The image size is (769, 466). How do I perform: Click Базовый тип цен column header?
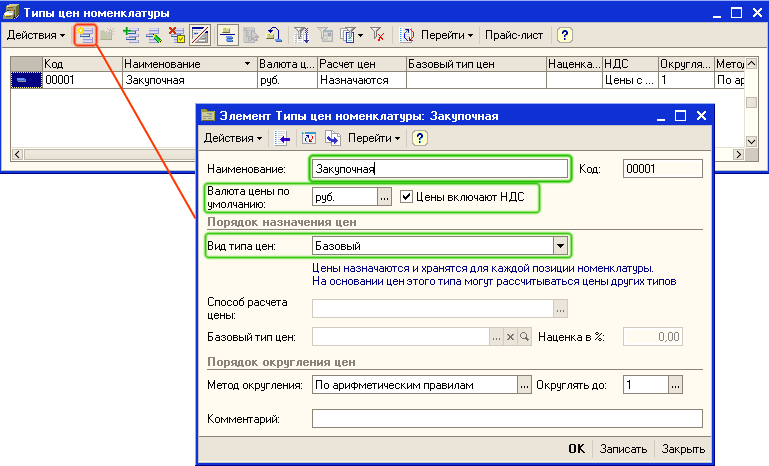476,64
